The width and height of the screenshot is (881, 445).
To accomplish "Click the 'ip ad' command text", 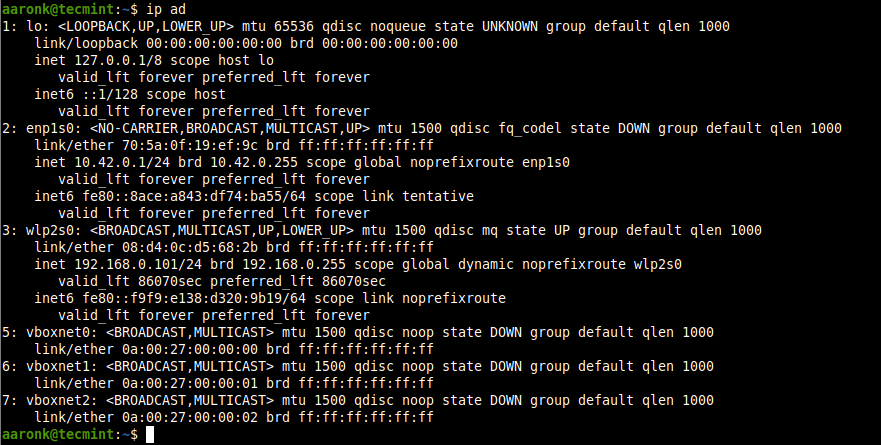I will (166, 9).
